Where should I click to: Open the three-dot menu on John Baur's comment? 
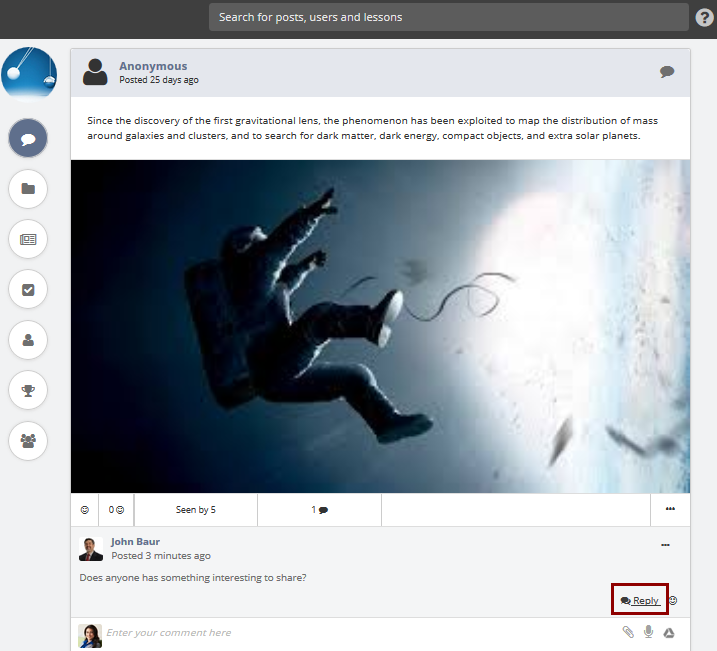pos(665,545)
